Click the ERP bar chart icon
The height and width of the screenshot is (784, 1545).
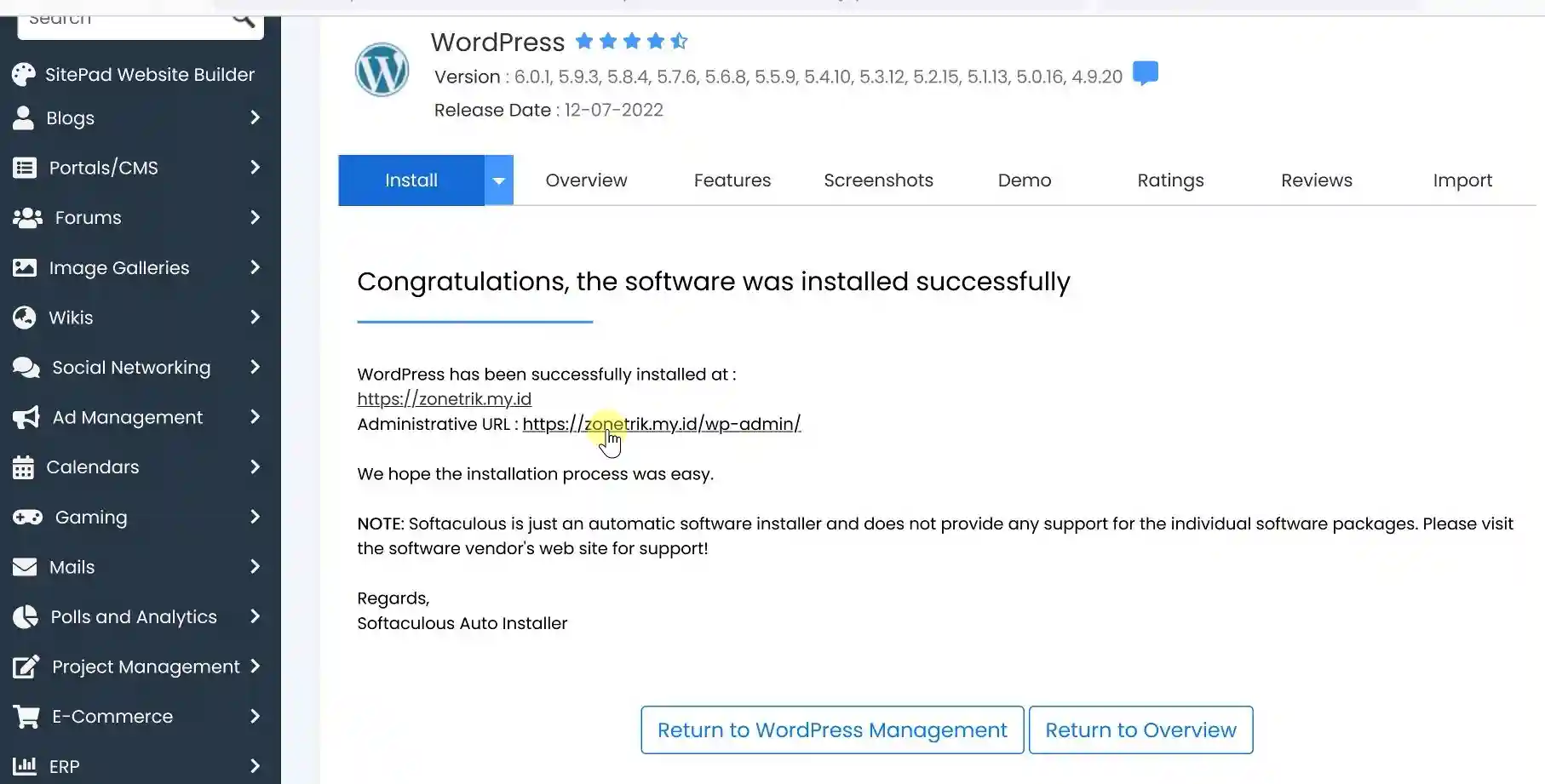point(25,766)
